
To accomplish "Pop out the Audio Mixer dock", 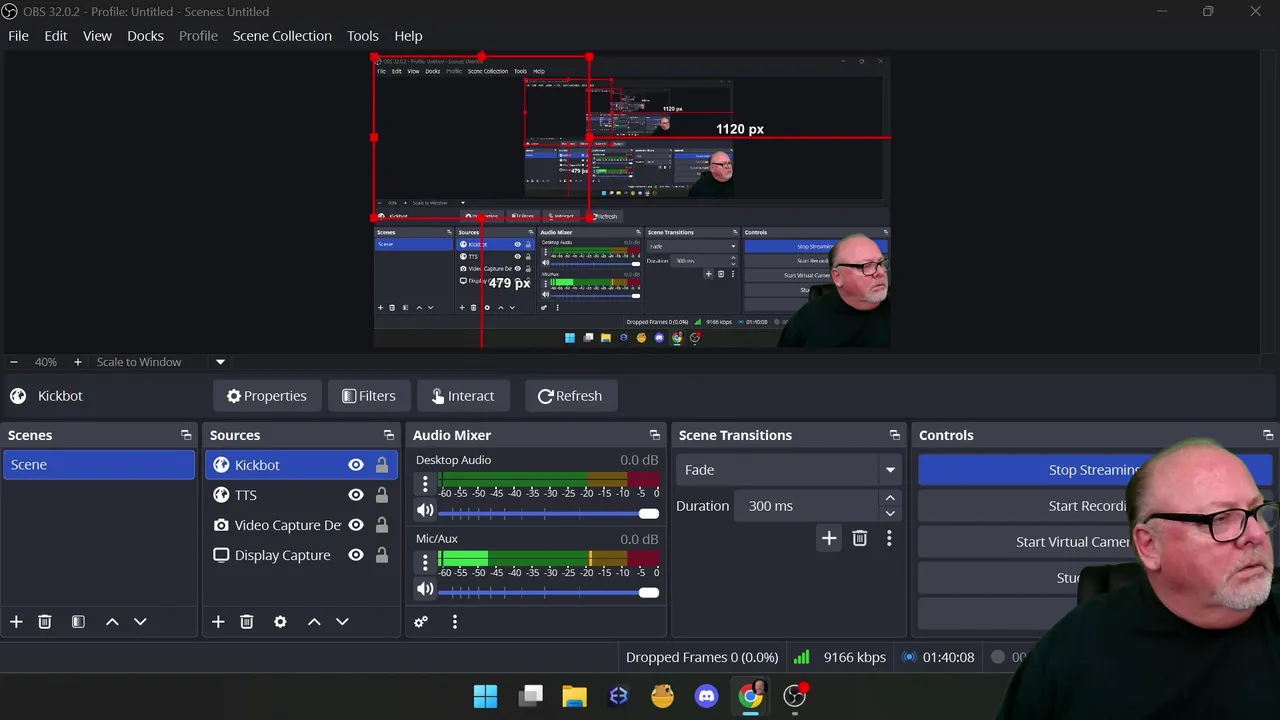I will (655, 435).
